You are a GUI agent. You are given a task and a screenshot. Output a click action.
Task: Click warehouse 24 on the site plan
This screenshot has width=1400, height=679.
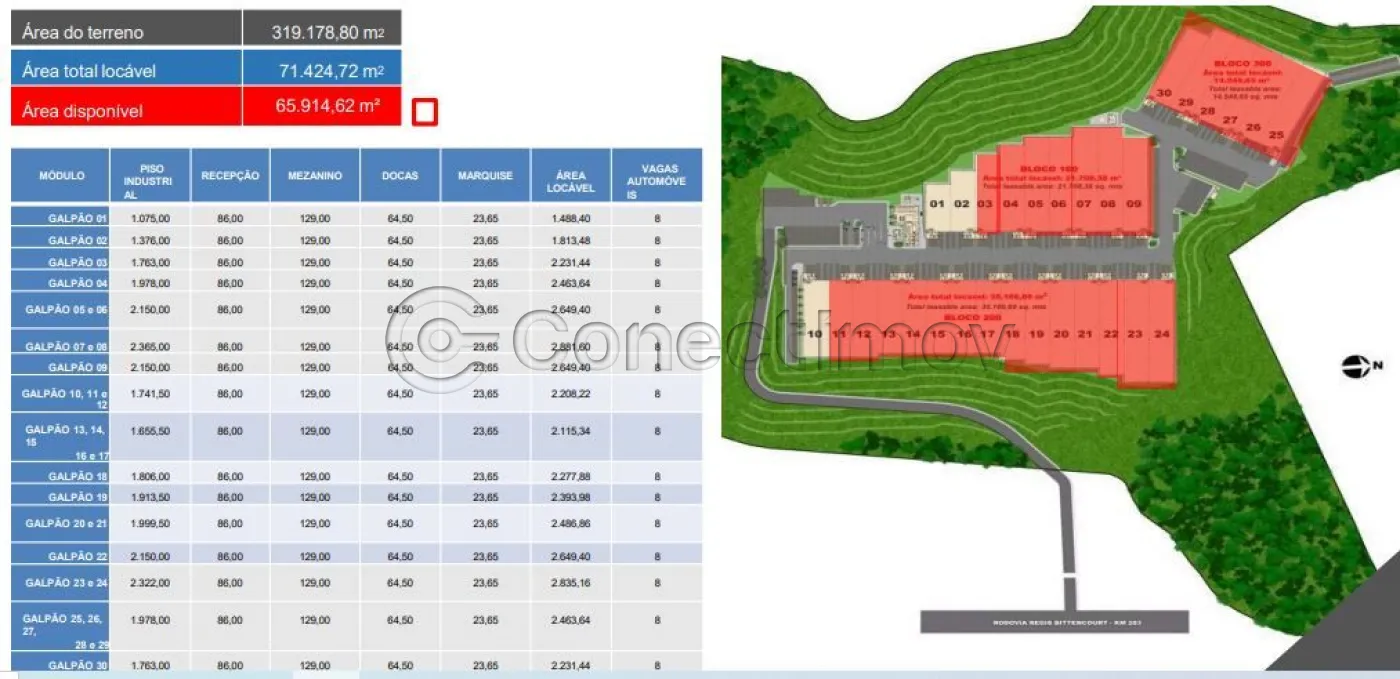click(x=1160, y=334)
